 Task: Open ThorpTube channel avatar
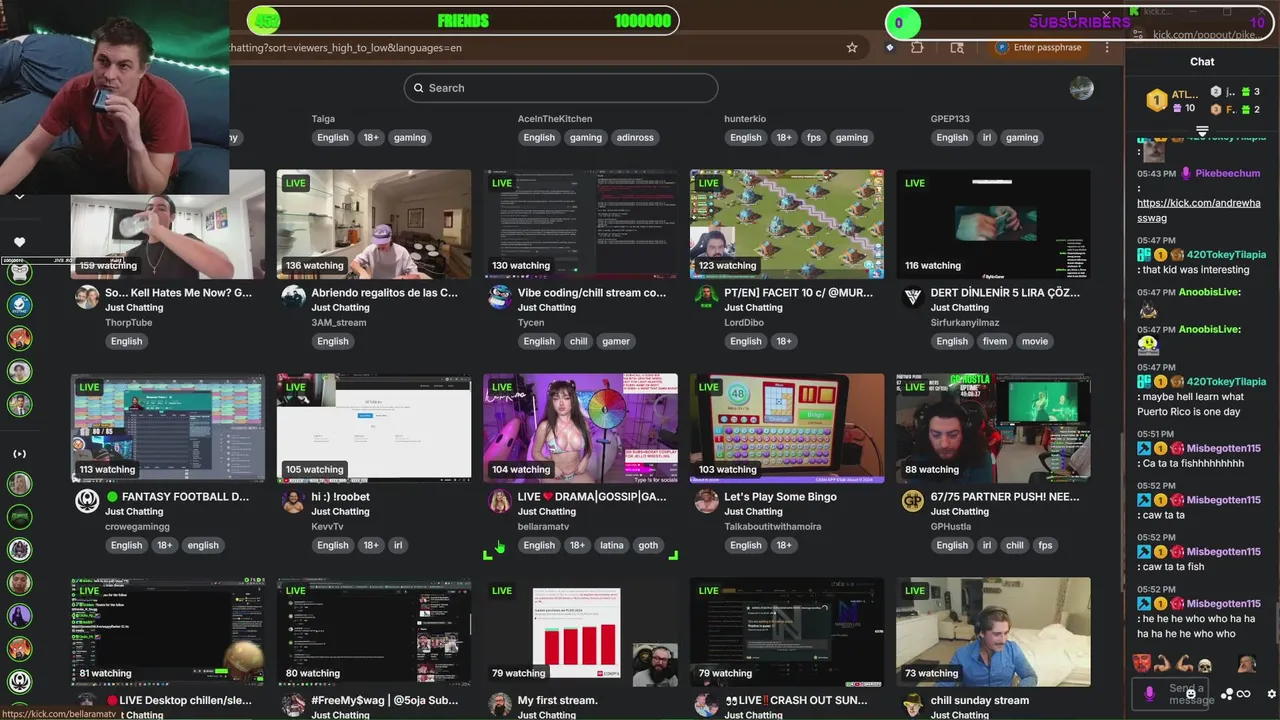pos(88,295)
